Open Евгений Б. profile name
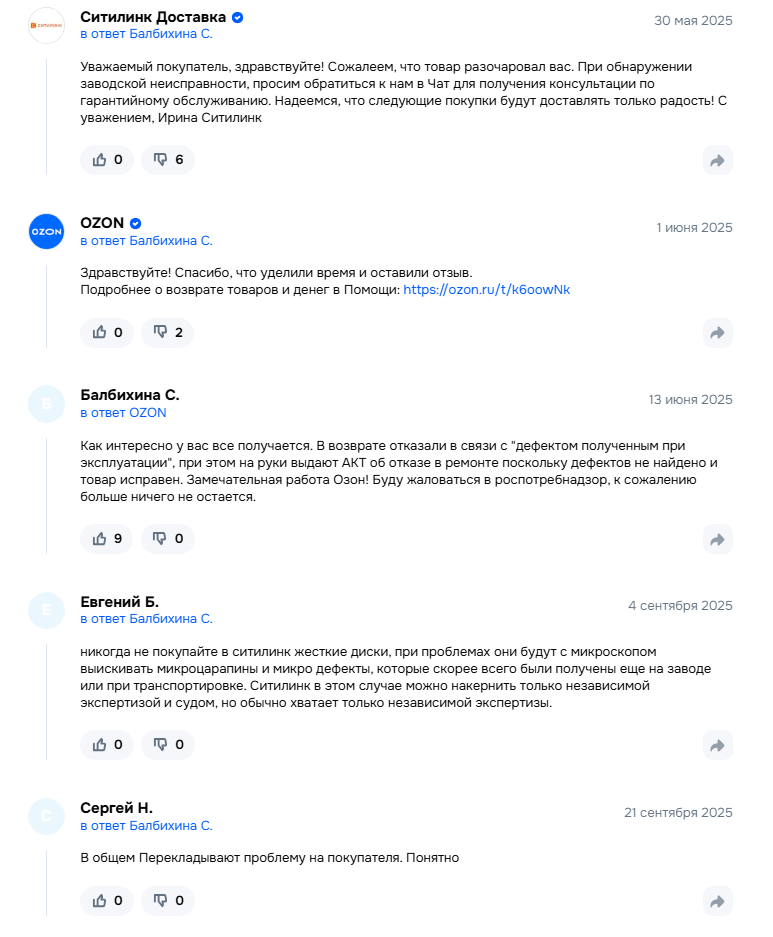The height and width of the screenshot is (937, 773). (119, 602)
